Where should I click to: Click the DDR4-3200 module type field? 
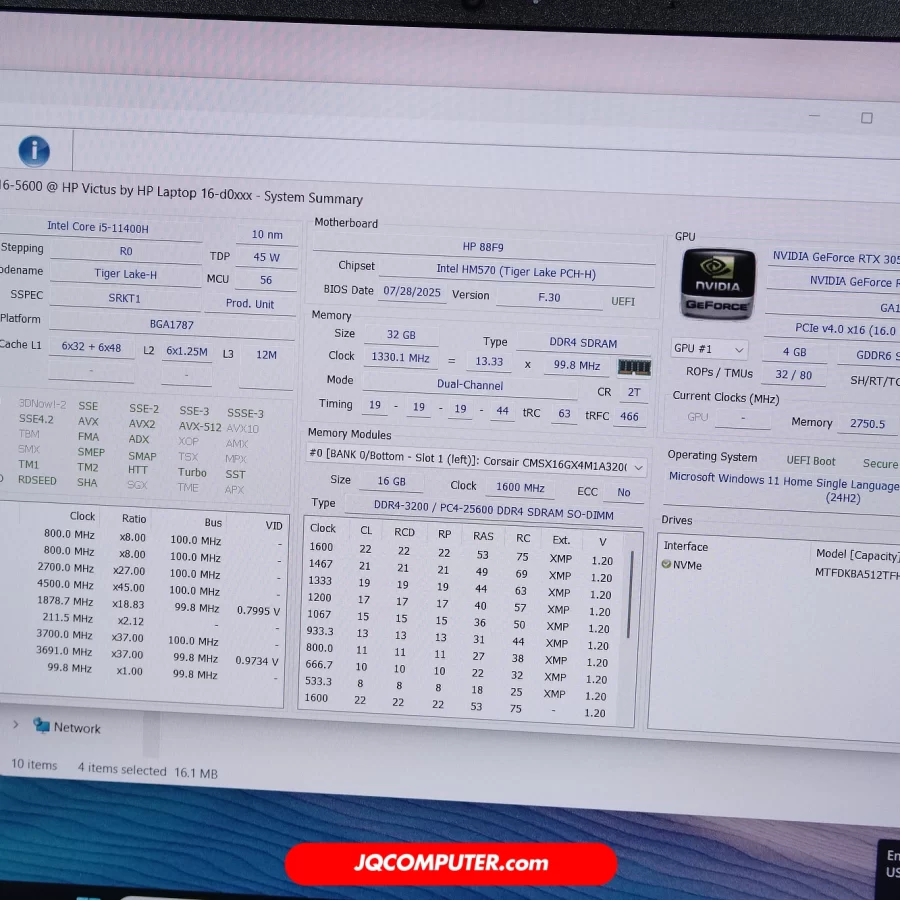(479, 509)
